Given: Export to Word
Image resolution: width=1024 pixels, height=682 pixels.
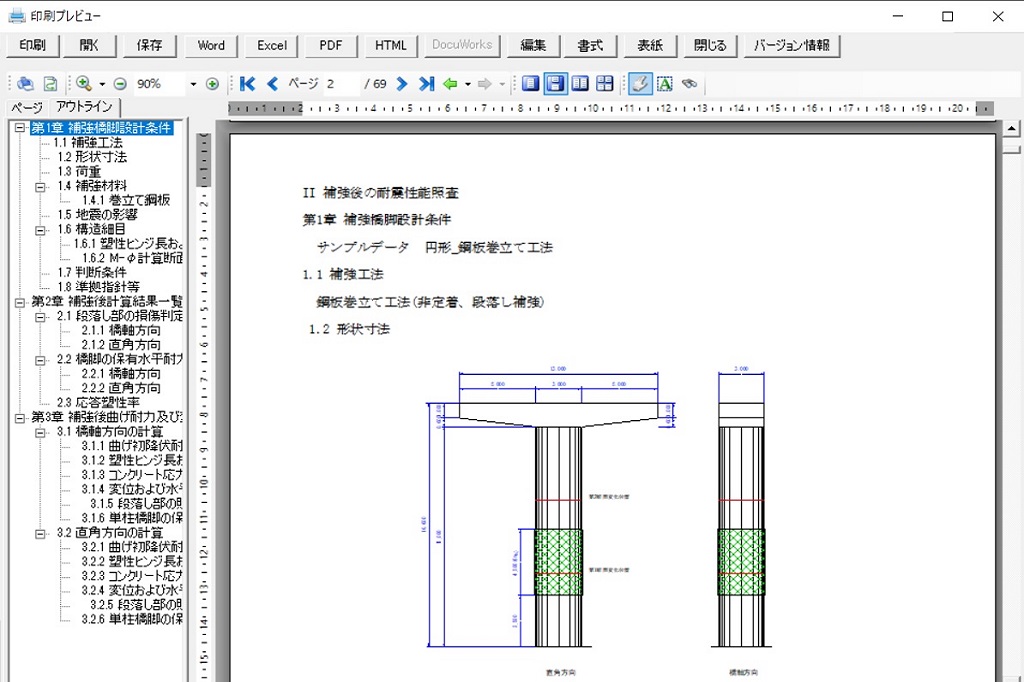Looking at the screenshot, I should [x=211, y=45].
